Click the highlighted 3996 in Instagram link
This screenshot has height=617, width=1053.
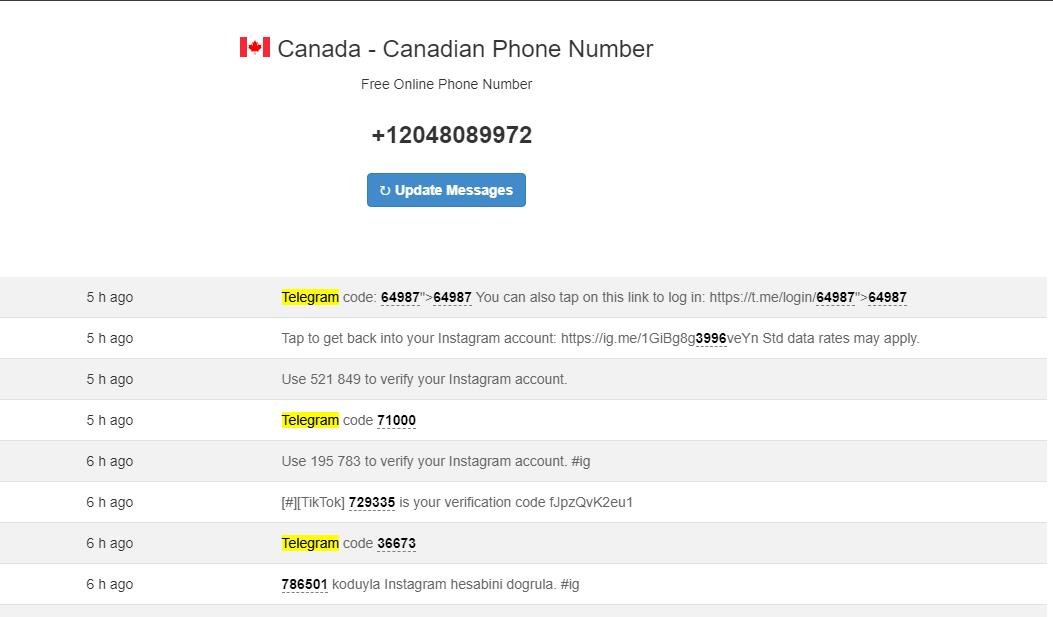711,338
